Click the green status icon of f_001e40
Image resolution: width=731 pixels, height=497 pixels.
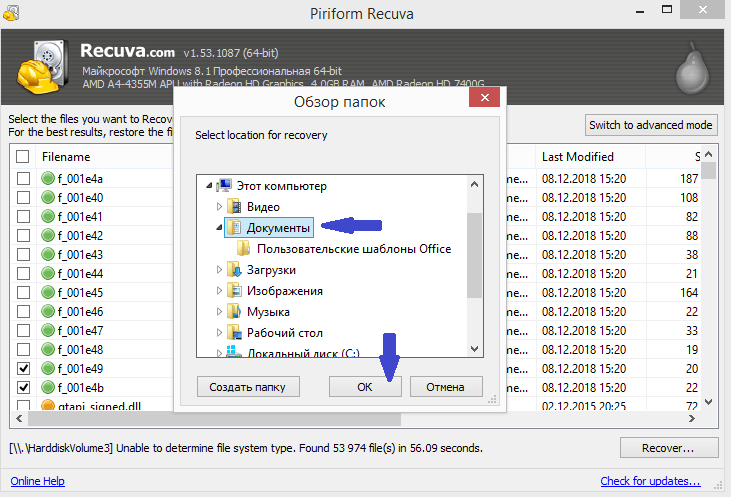[x=48, y=197]
